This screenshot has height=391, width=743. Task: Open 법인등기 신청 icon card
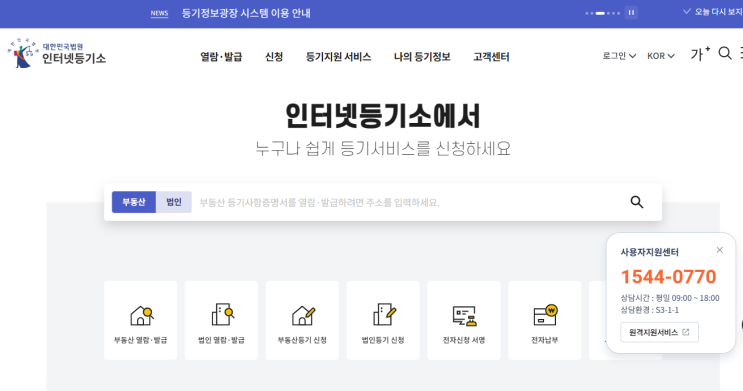click(x=383, y=320)
